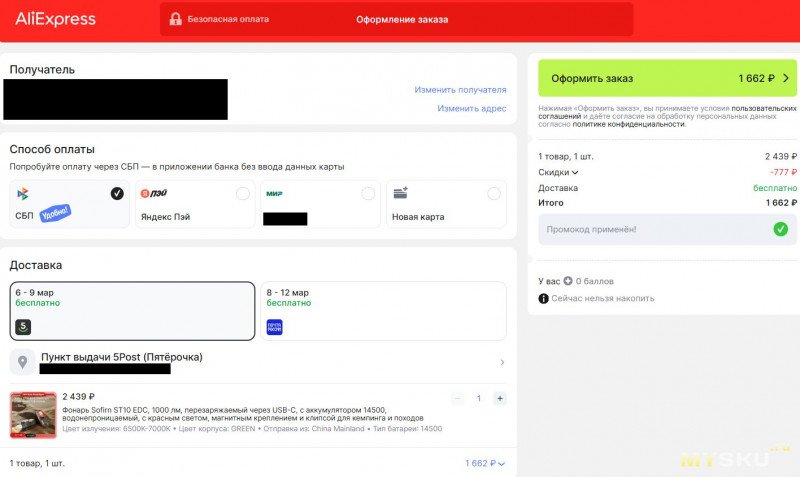Click «Изменить получателя» link

460,90
